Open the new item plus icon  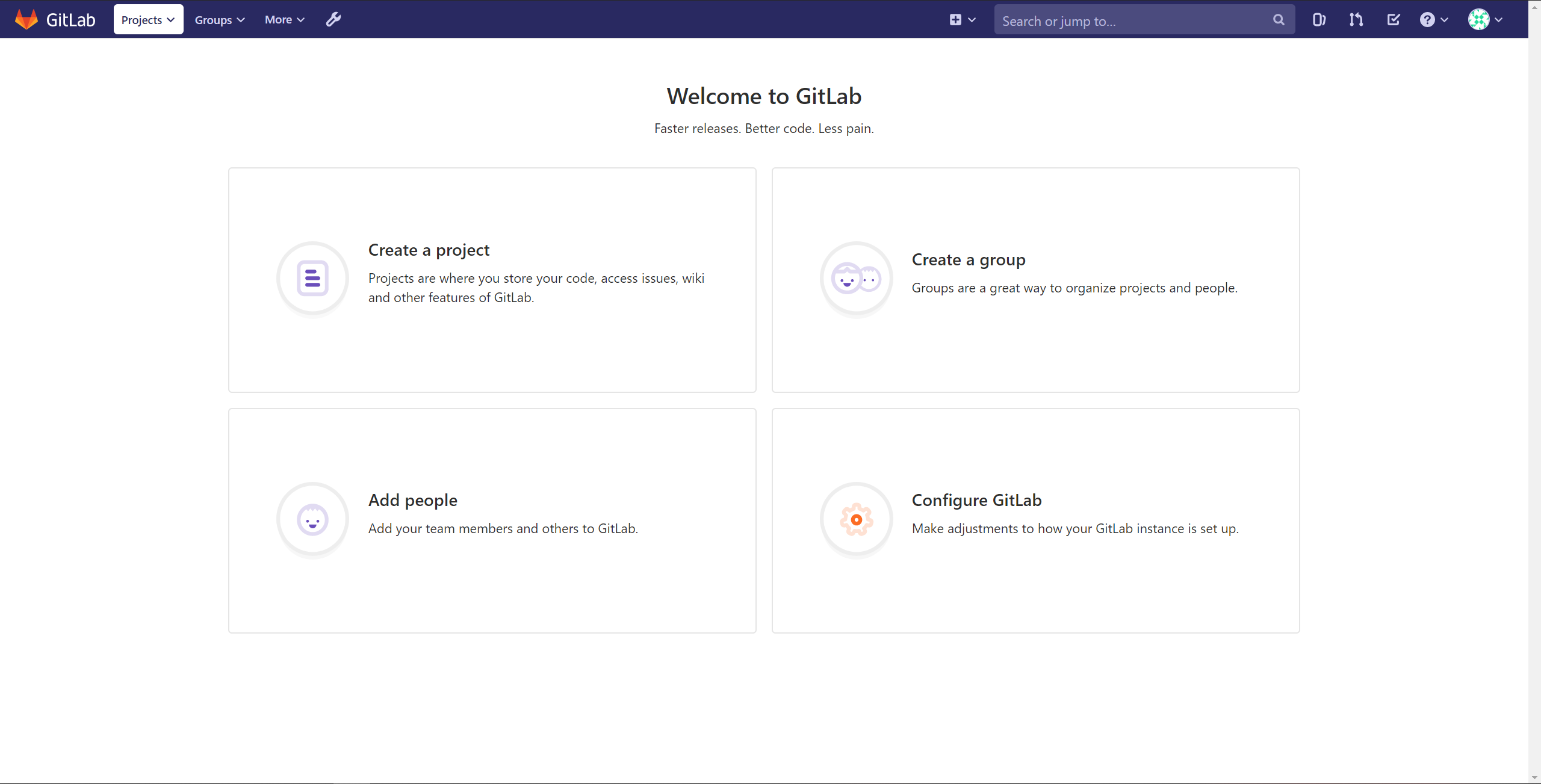tap(955, 19)
